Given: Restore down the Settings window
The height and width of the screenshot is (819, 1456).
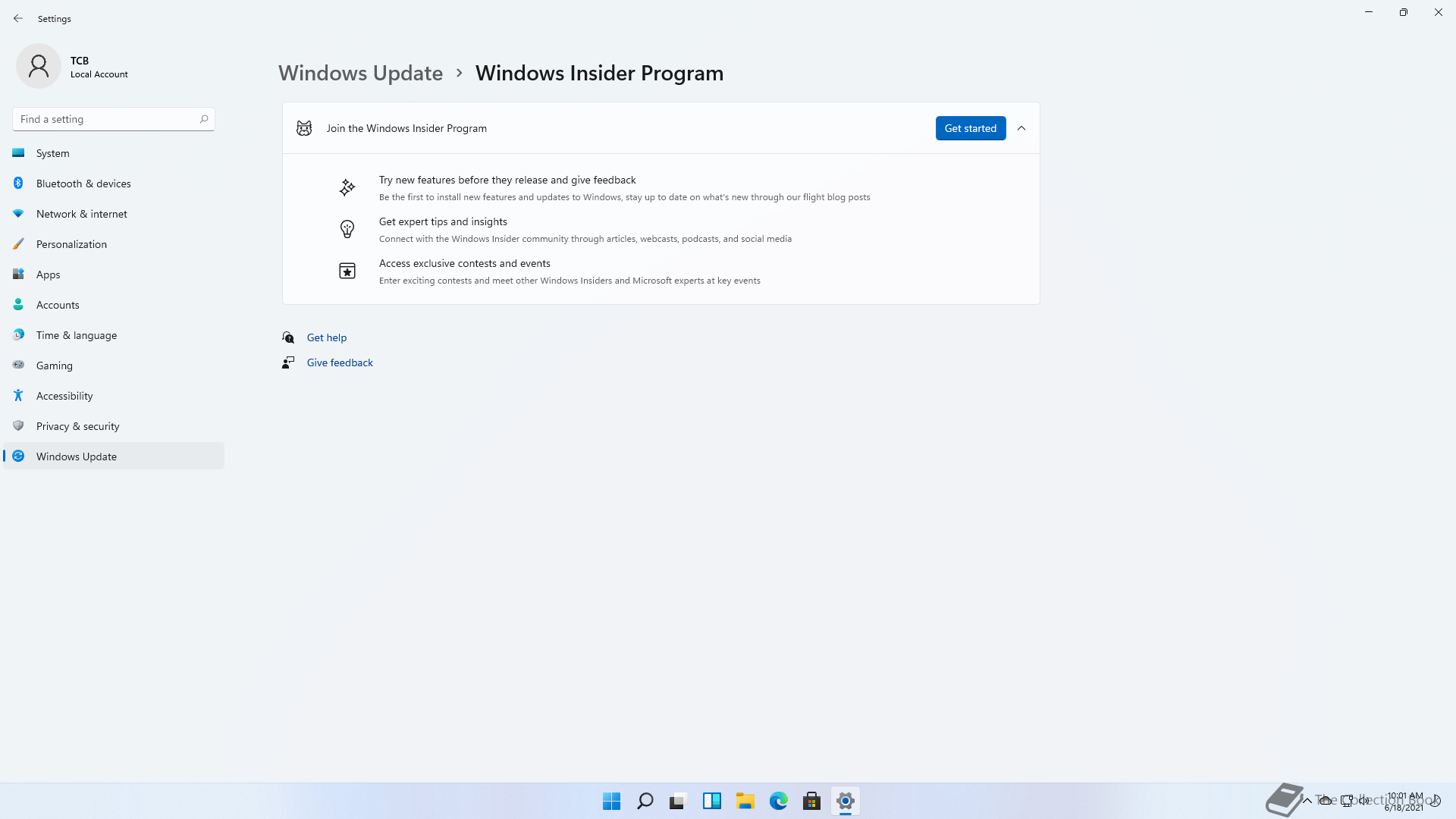Looking at the screenshot, I should click(1404, 12).
